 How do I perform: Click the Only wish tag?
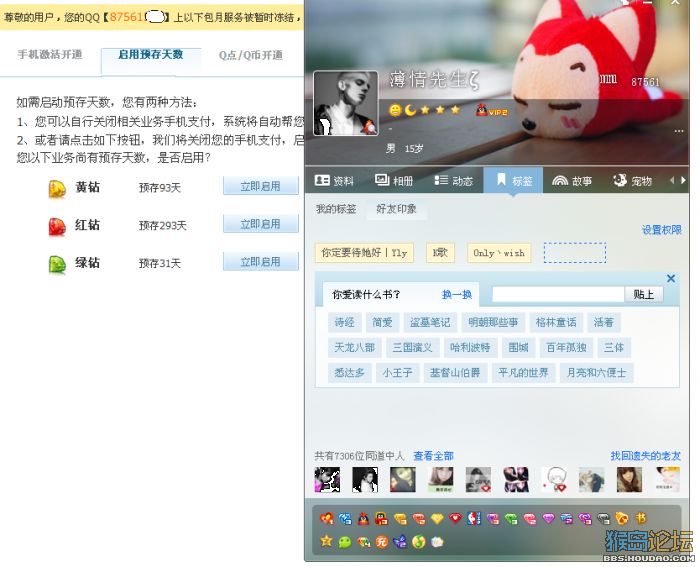click(499, 253)
